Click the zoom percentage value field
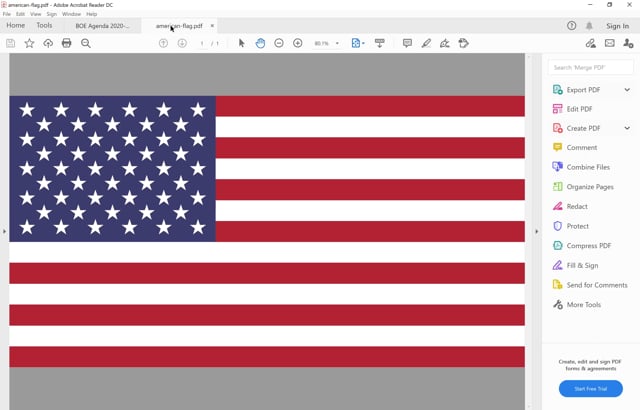This screenshot has height=410, width=640. 322,43
